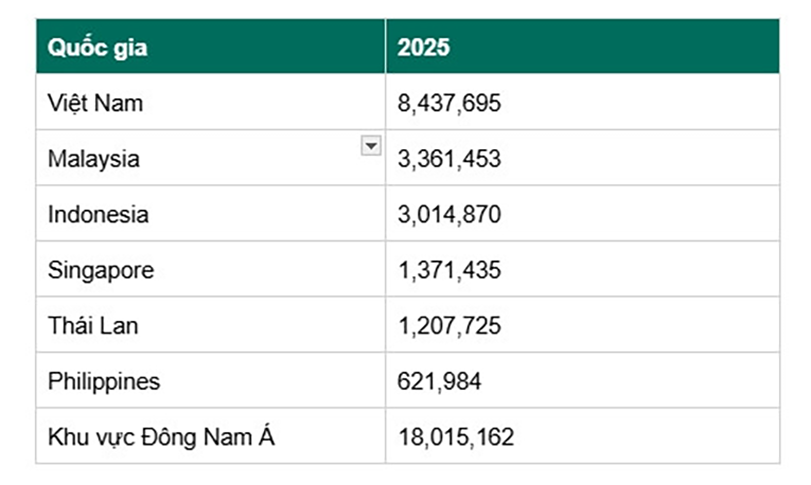The height and width of the screenshot is (485, 811).
Task: Click the value 3,014,870
Action: [449, 214]
